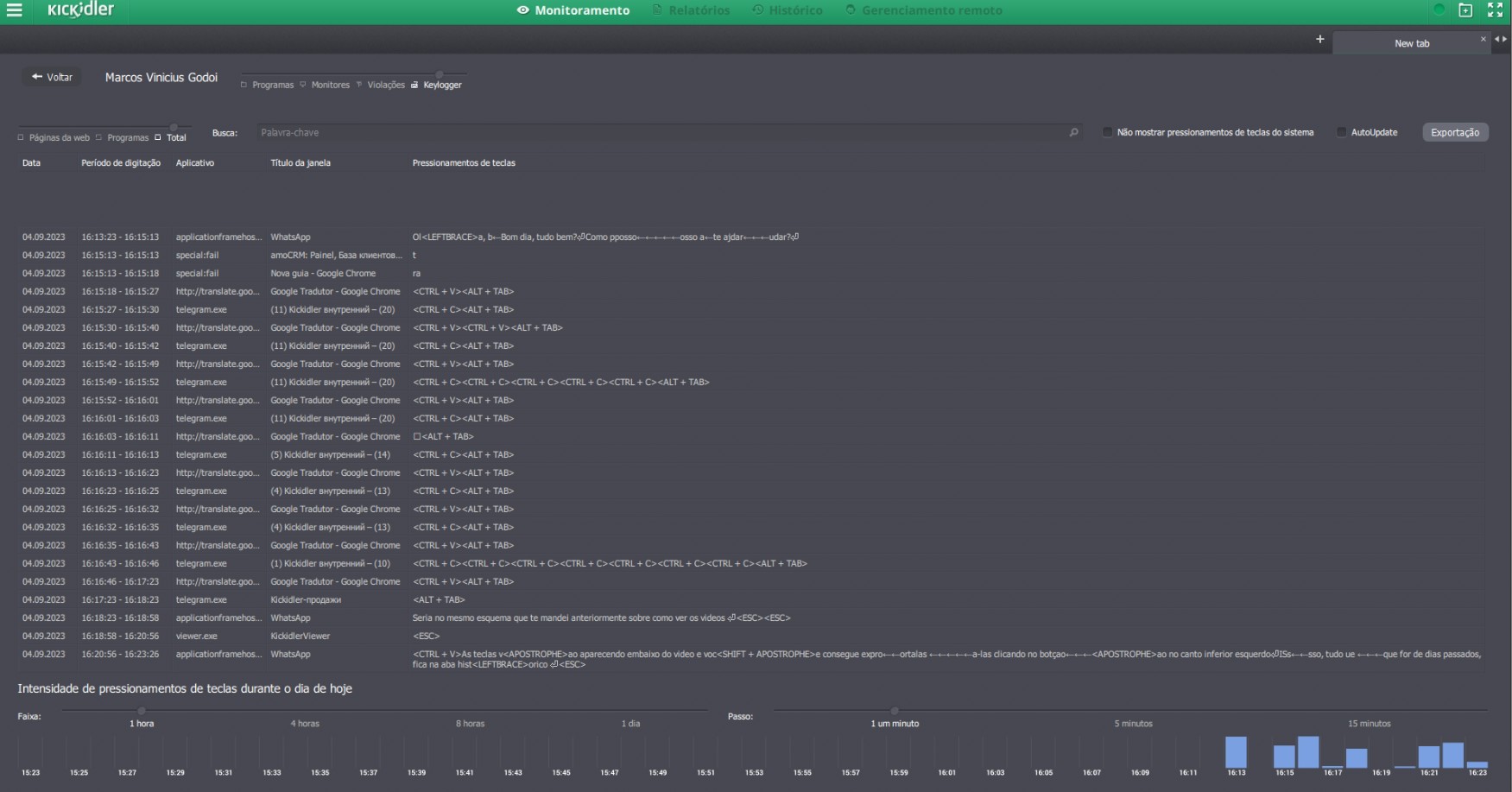
Task: Open the hamburger main menu
Action: [x=15, y=10]
